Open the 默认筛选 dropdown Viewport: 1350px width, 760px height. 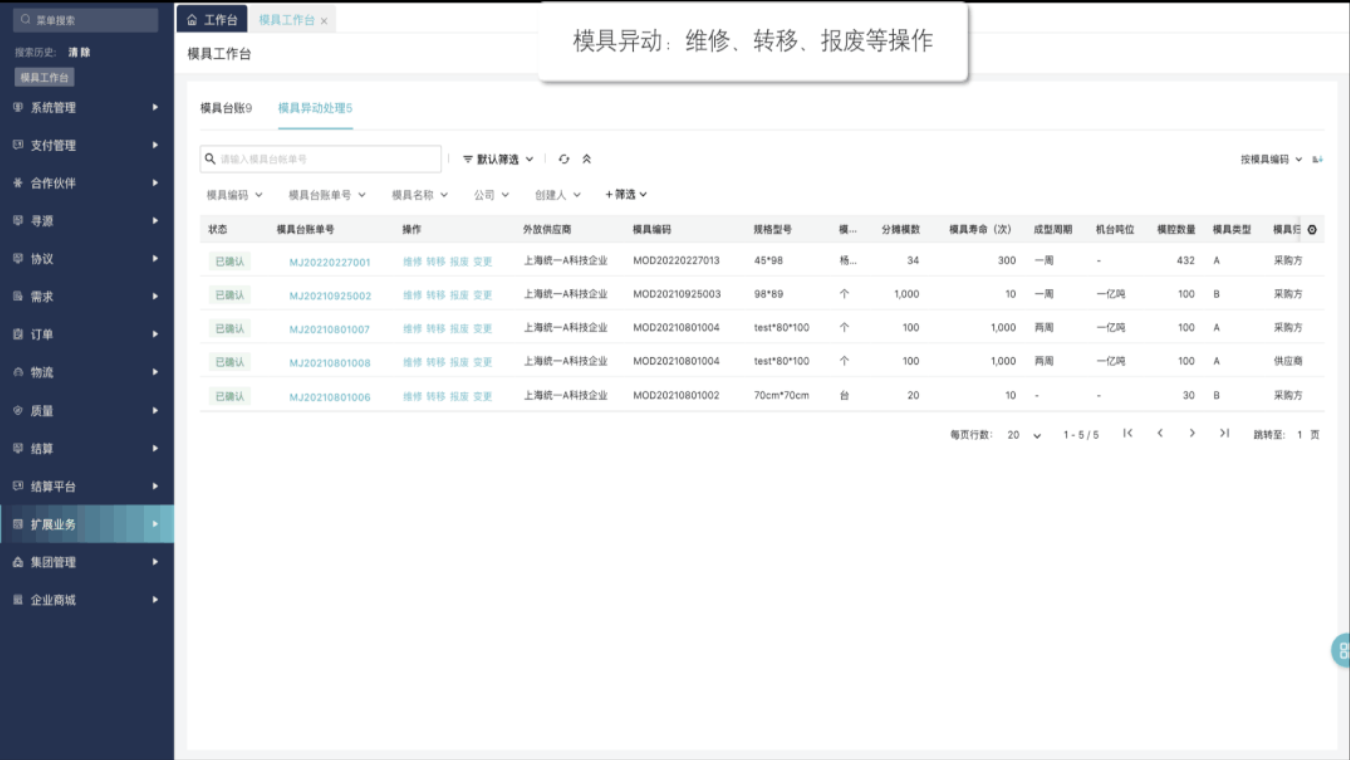498,159
